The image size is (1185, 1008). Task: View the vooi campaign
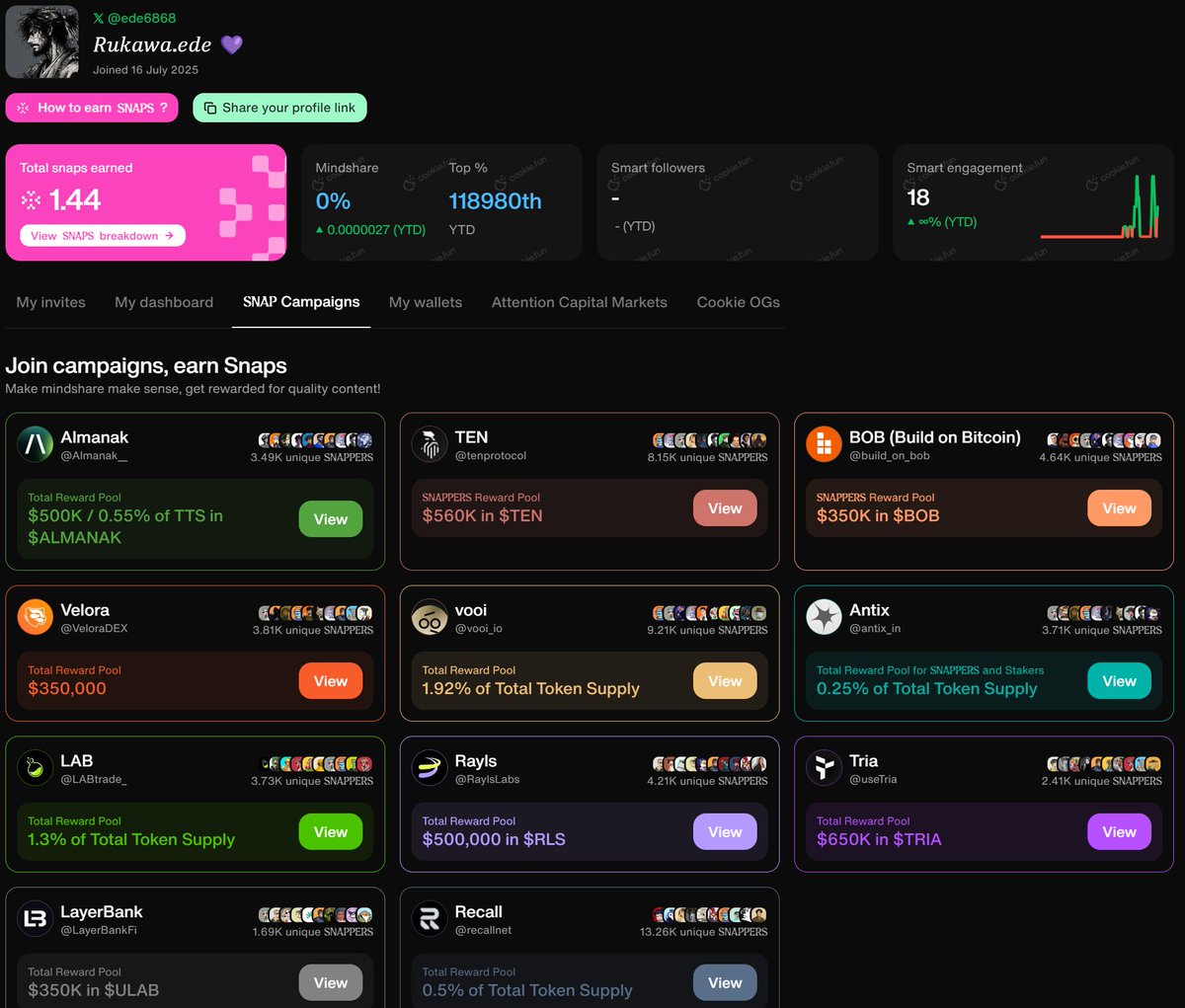725,681
